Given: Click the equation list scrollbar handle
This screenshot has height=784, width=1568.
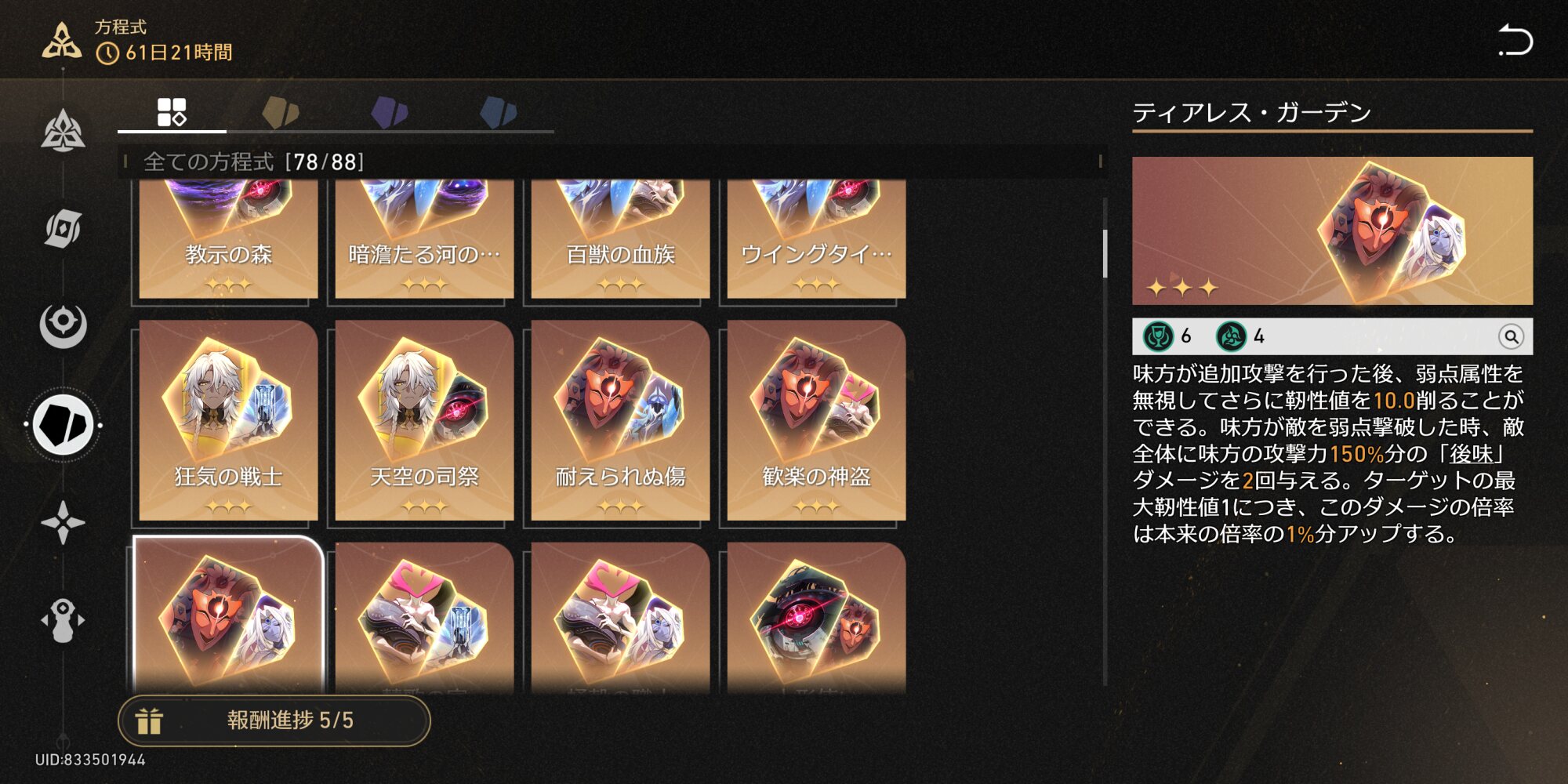Looking at the screenshot, I should [1105, 253].
